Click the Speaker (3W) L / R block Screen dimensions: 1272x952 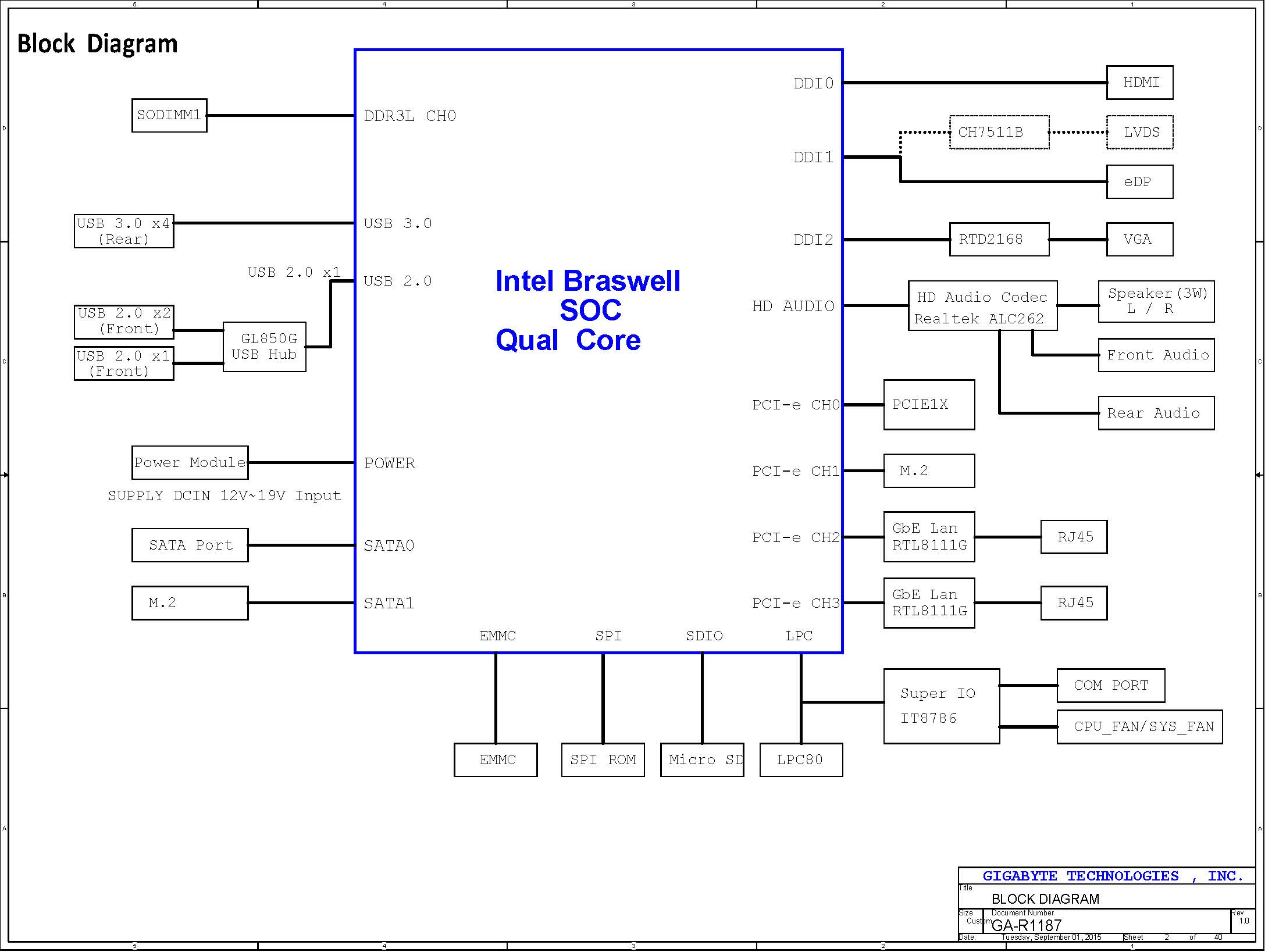[1156, 301]
